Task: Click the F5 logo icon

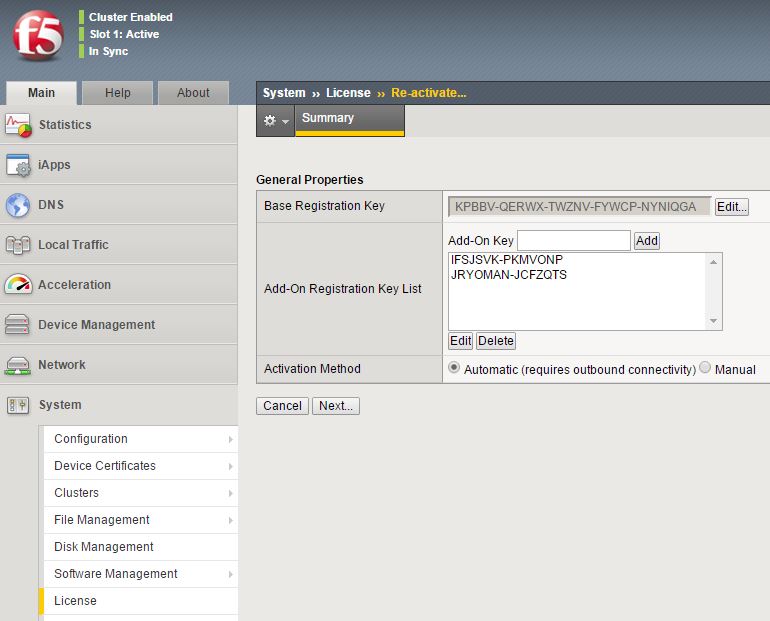Action: (x=38, y=35)
